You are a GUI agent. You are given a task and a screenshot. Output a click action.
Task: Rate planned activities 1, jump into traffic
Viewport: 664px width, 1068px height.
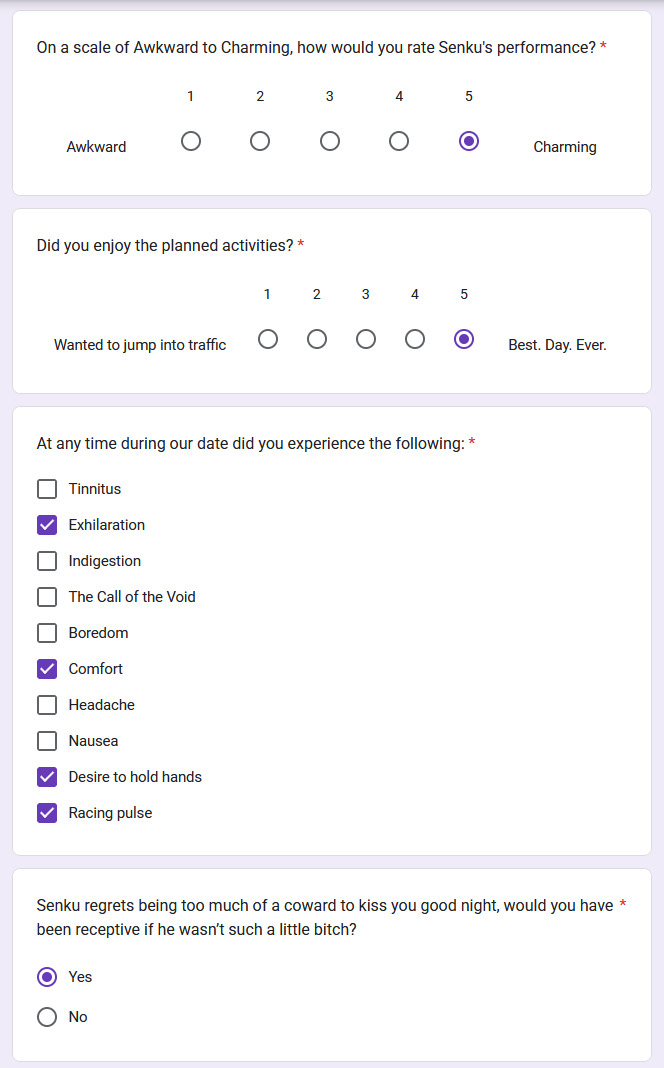click(267, 339)
